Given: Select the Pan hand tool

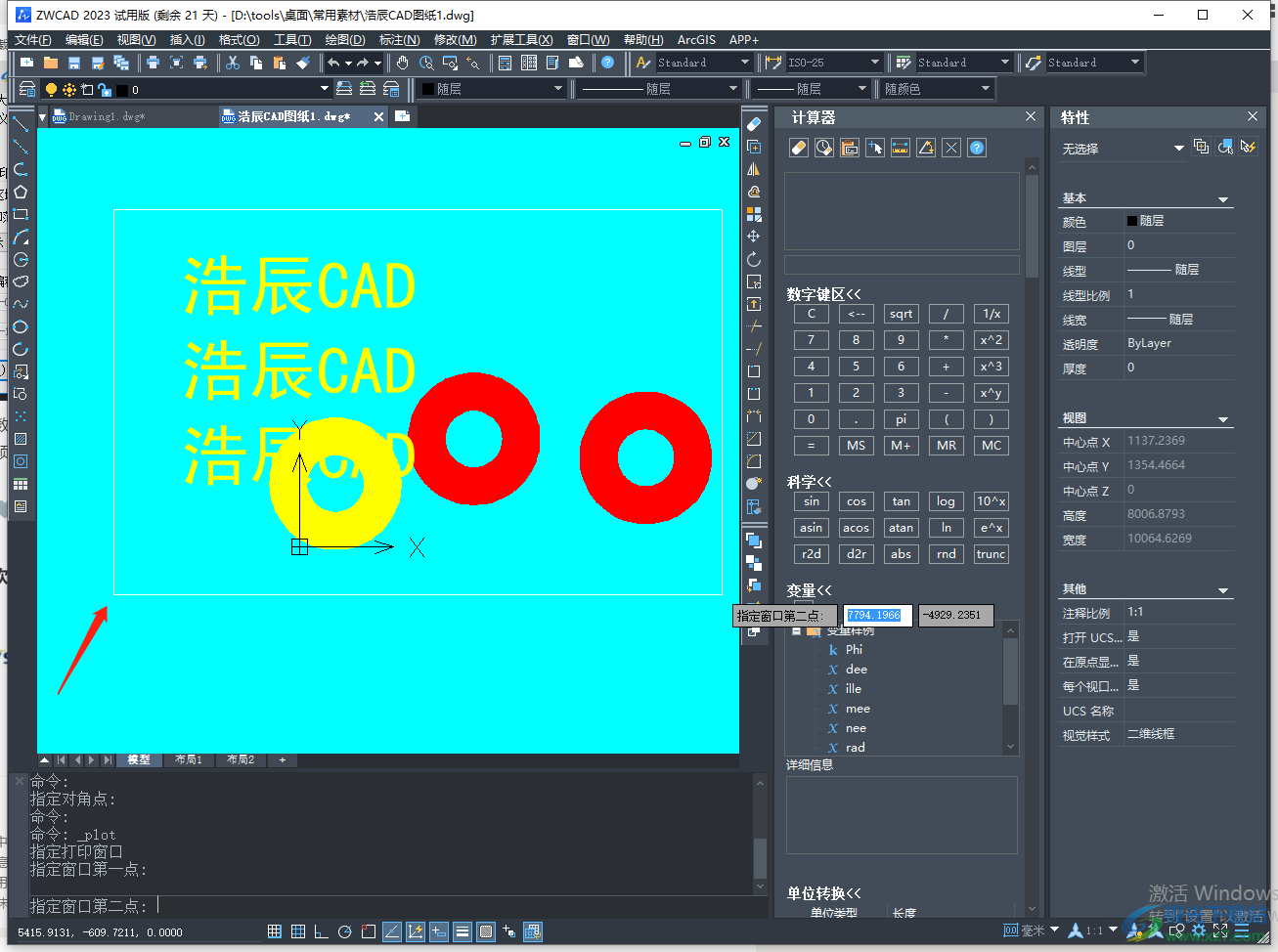Looking at the screenshot, I should click(403, 63).
